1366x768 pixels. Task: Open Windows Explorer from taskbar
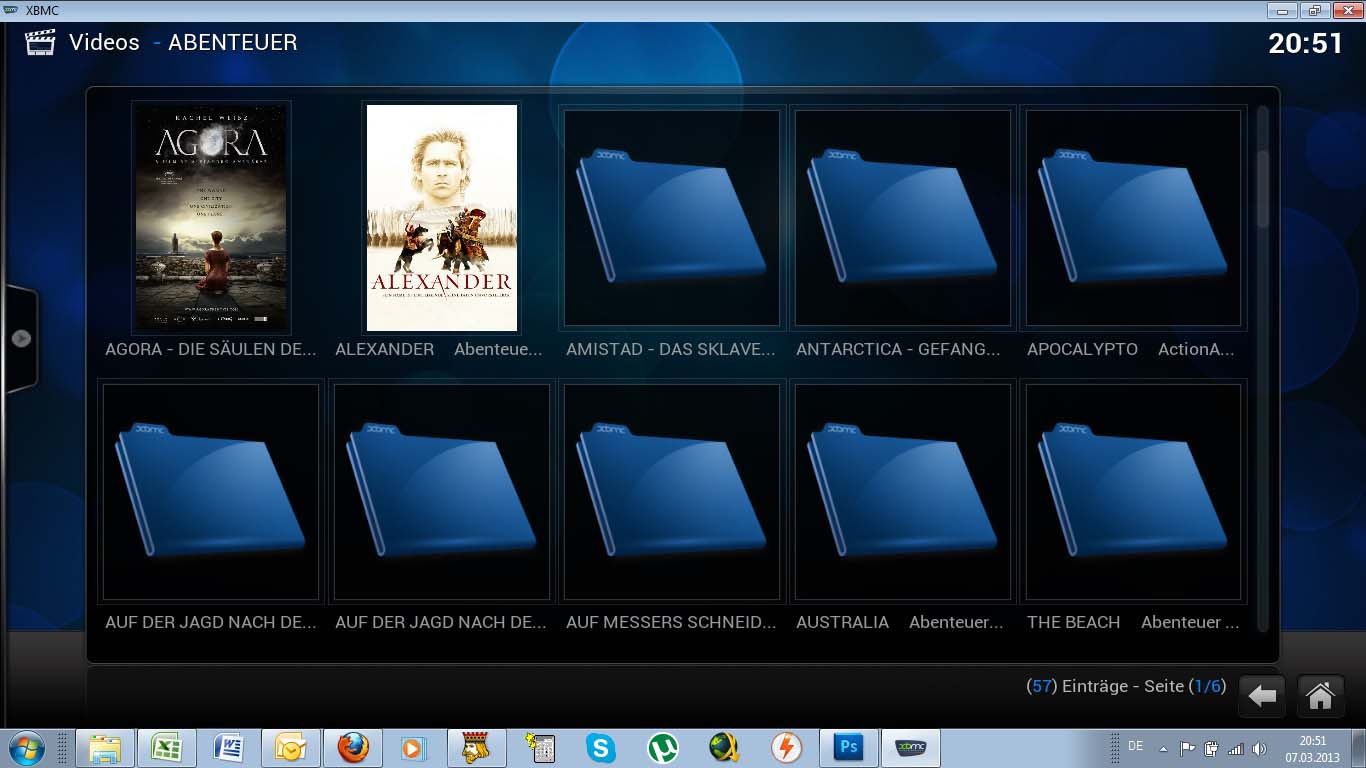point(105,748)
